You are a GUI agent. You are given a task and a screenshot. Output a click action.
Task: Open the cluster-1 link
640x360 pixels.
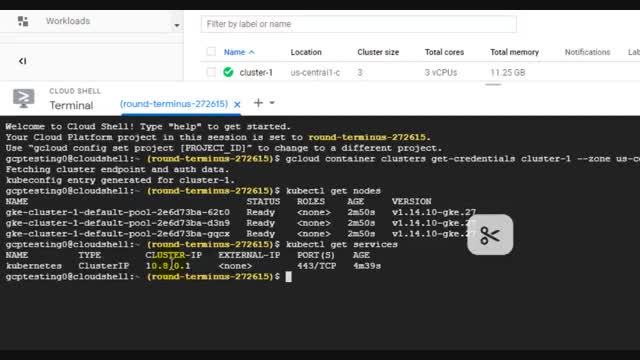coord(256,73)
